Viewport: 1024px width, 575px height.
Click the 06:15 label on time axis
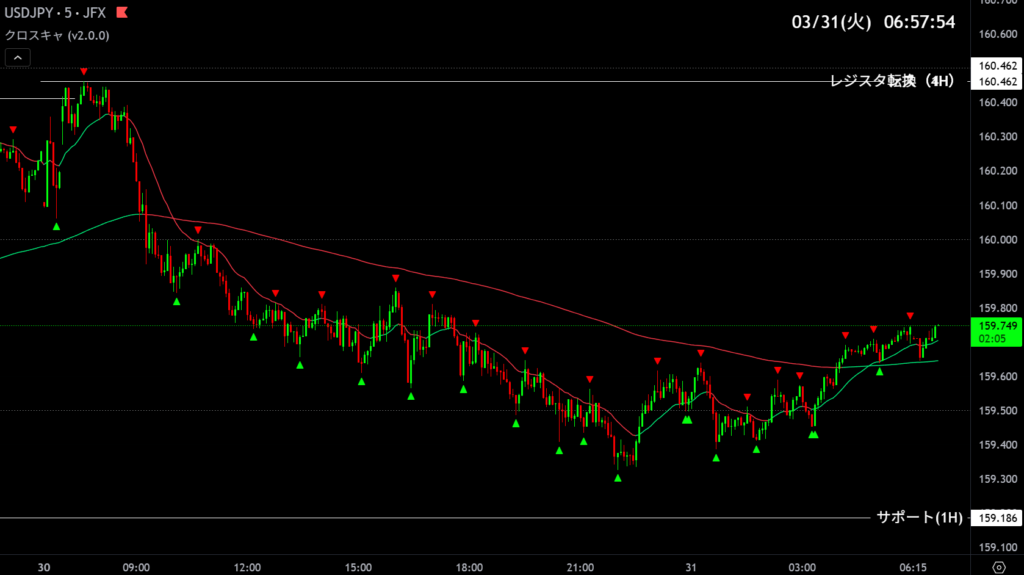click(x=912, y=567)
